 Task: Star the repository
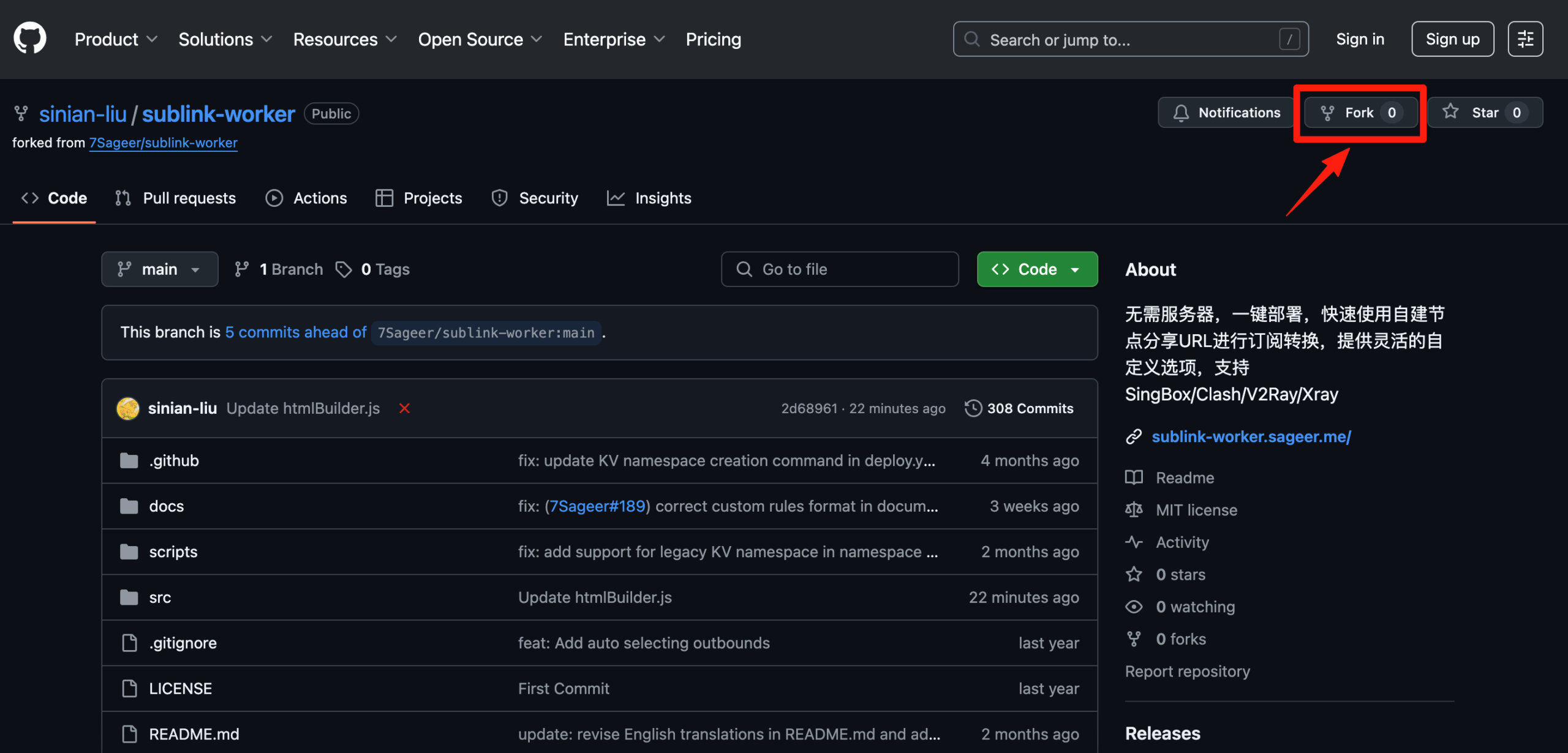point(1485,113)
